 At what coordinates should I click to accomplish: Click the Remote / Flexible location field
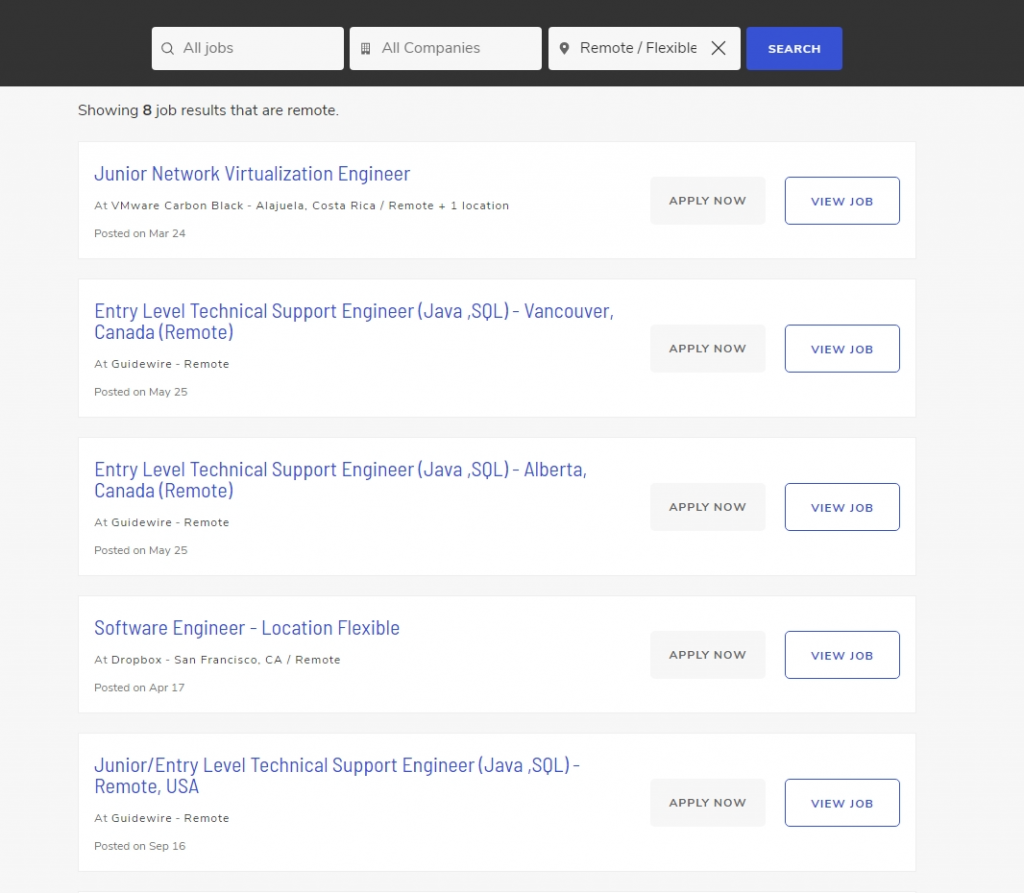point(644,48)
